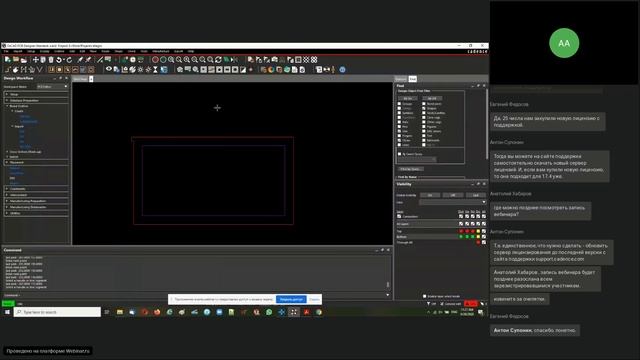The height and width of the screenshot is (360, 640).
Task: Toggle the Vias checkbox in Find filter
Action: point(399,131)
